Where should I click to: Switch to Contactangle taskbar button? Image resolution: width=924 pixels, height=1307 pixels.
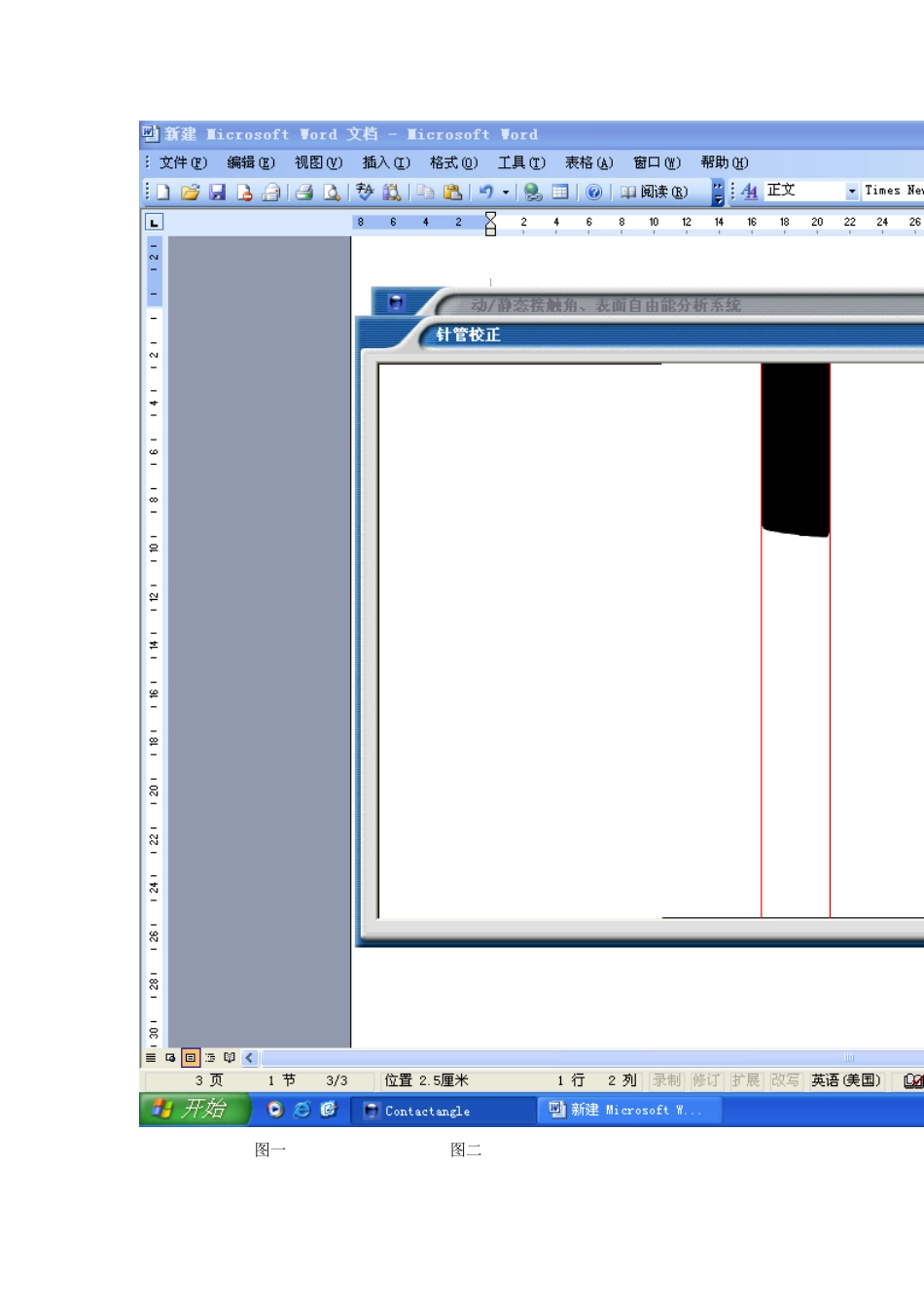coord(445,1111)
